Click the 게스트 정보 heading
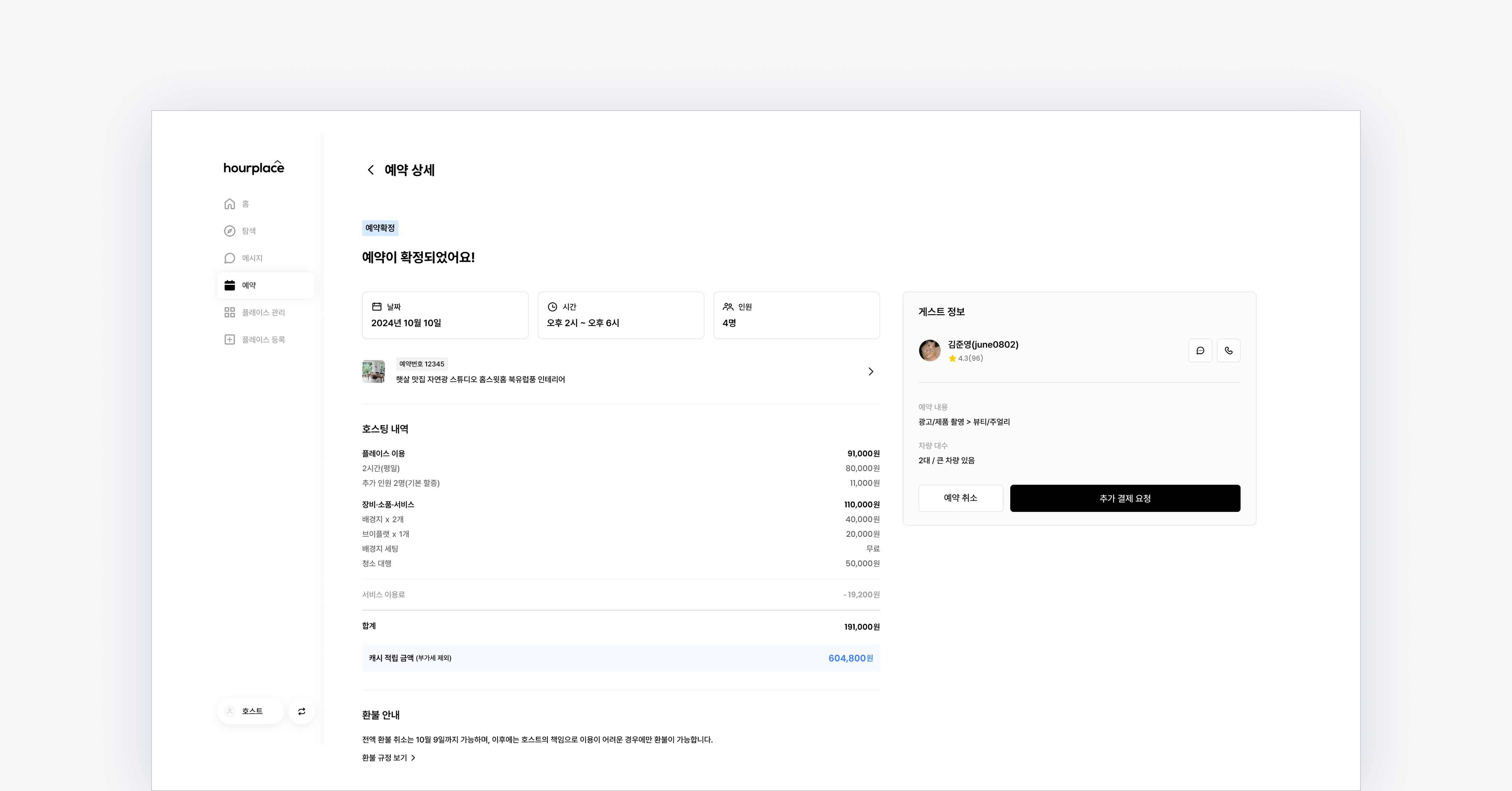 click(942, 312)
